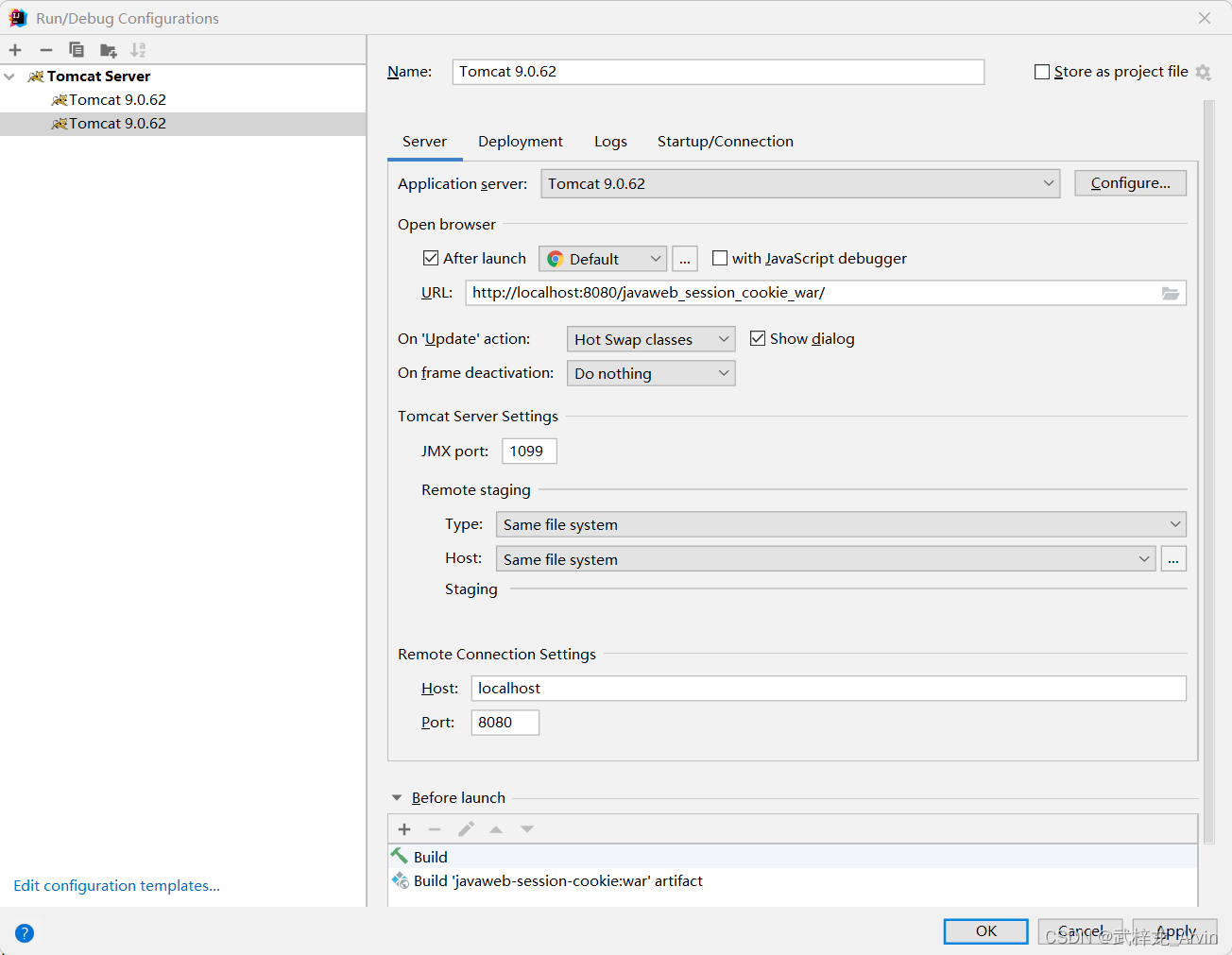This screenshot has width=1232, height=955.
Task: Copy the selected configuration
Action: pyautogui.click(x=77, y=50)
